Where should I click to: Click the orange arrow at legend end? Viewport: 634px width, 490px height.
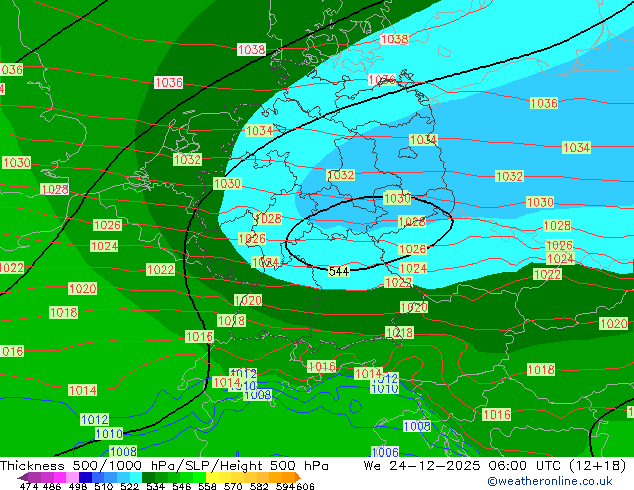coord(298,477)
